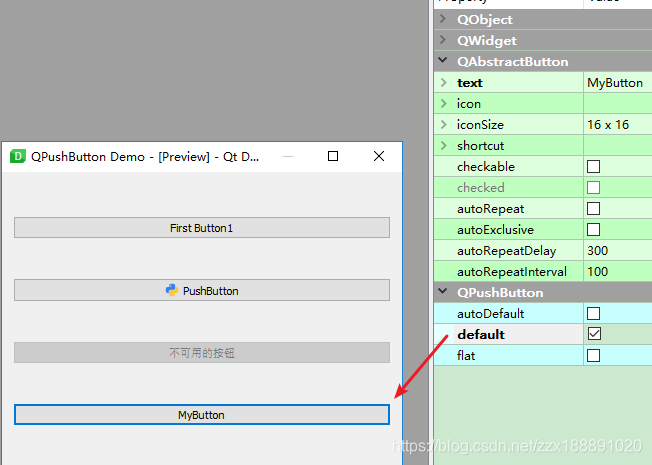Viewport: 652px width, 465px height.
Task: Select the autoDefault property name
Action: [491, 314]
